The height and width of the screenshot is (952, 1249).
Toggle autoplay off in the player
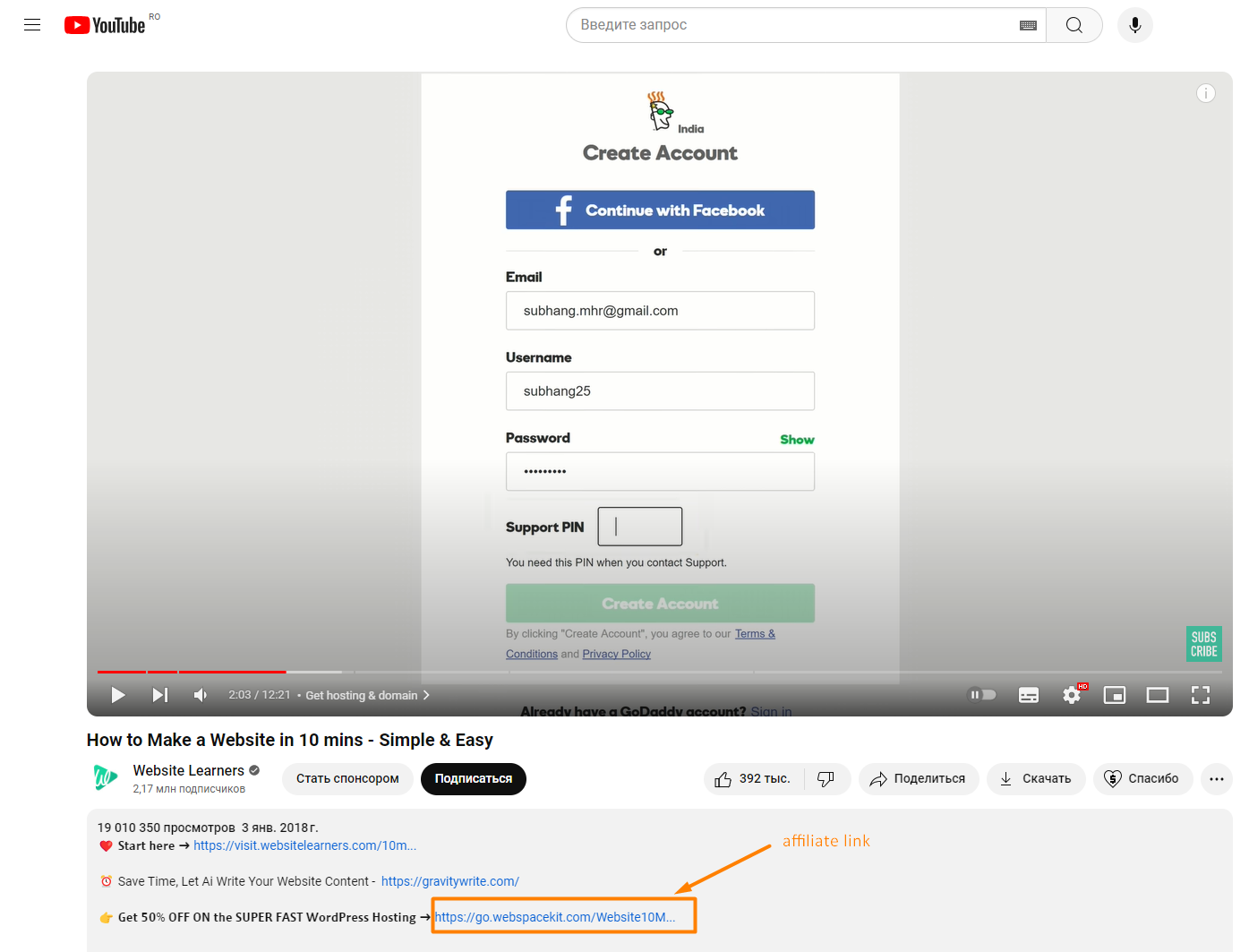pyautogui.click(x=981, y=694)
